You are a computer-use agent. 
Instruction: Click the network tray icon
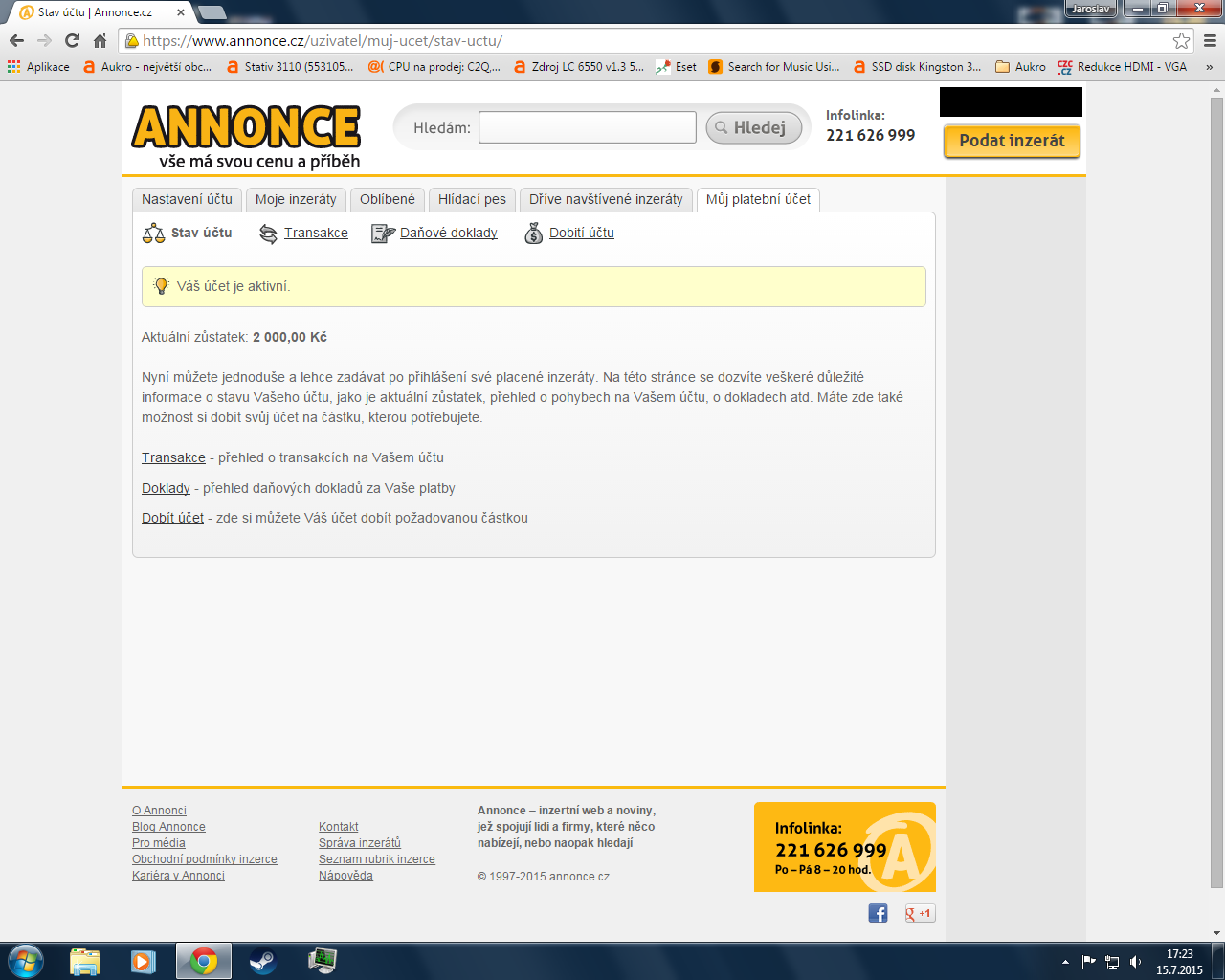tap(1112, 962)
